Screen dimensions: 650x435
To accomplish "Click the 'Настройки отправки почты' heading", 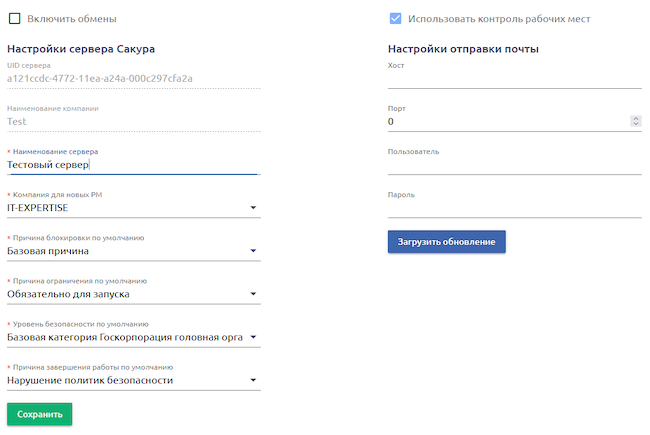I will click(x=463, y=49).
